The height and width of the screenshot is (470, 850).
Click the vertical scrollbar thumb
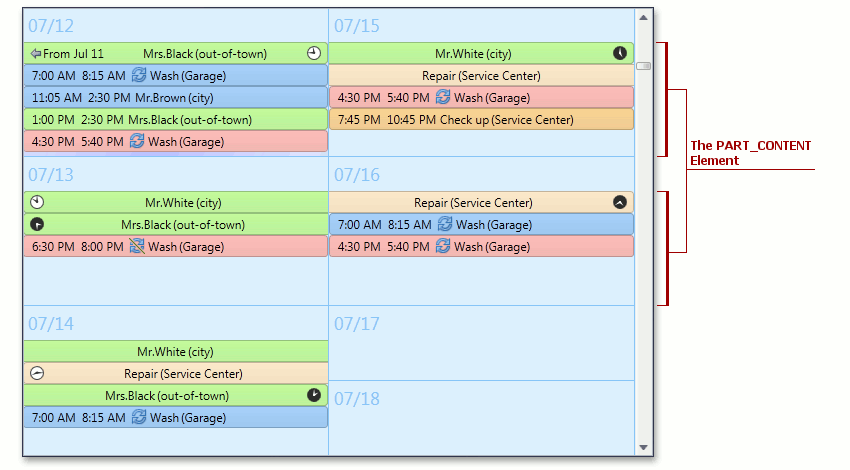pos(643,66)
